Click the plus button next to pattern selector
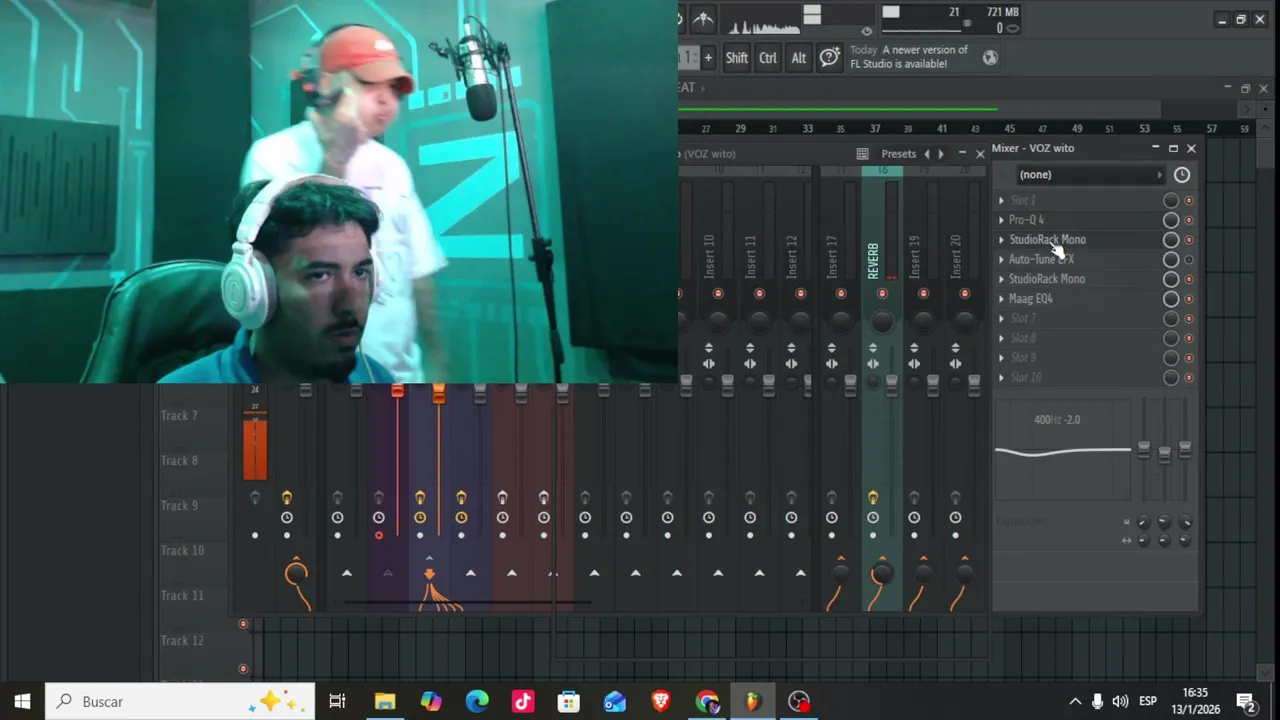 708,58
